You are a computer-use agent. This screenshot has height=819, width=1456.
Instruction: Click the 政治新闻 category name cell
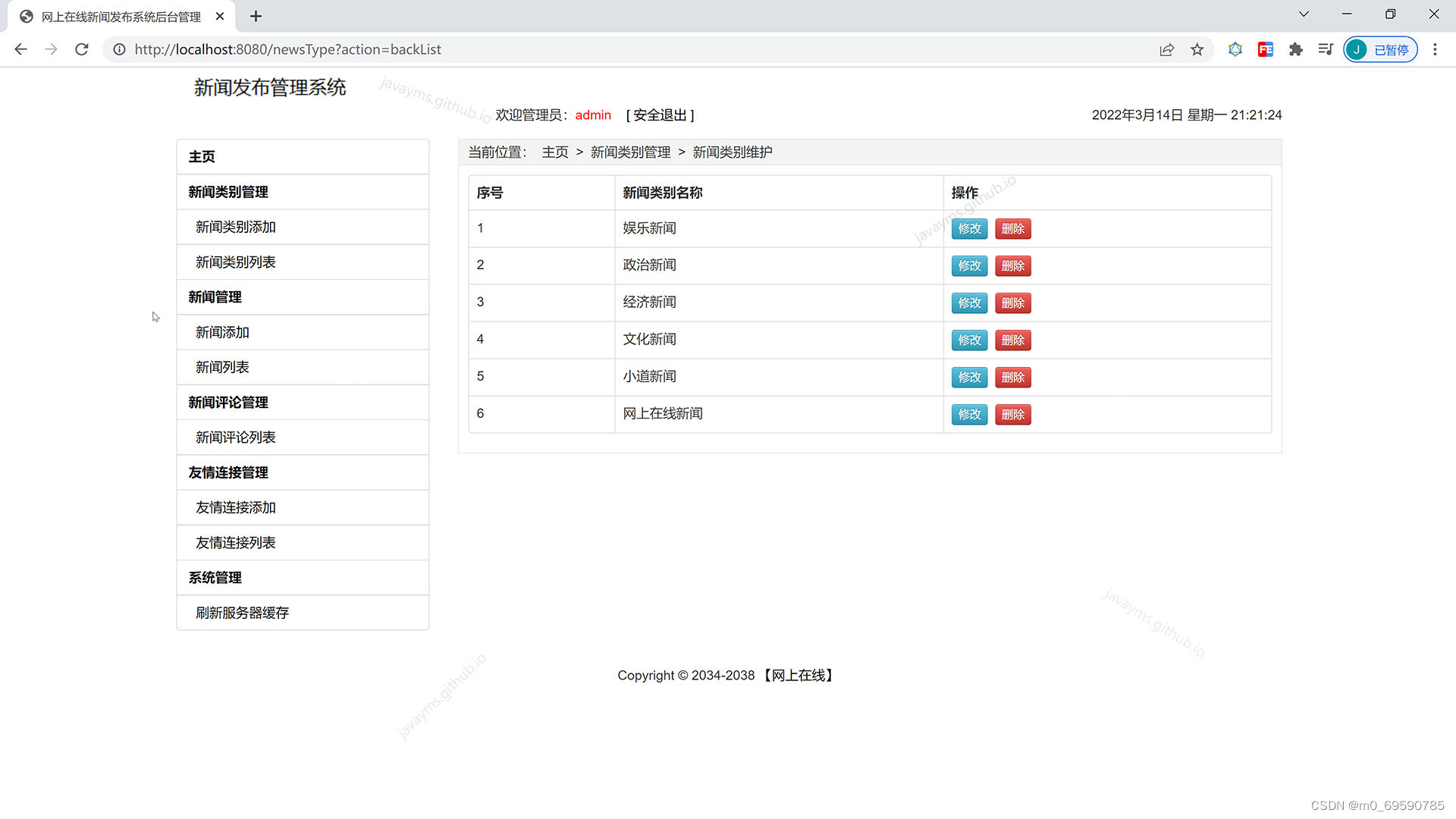(x=779, y=265)
